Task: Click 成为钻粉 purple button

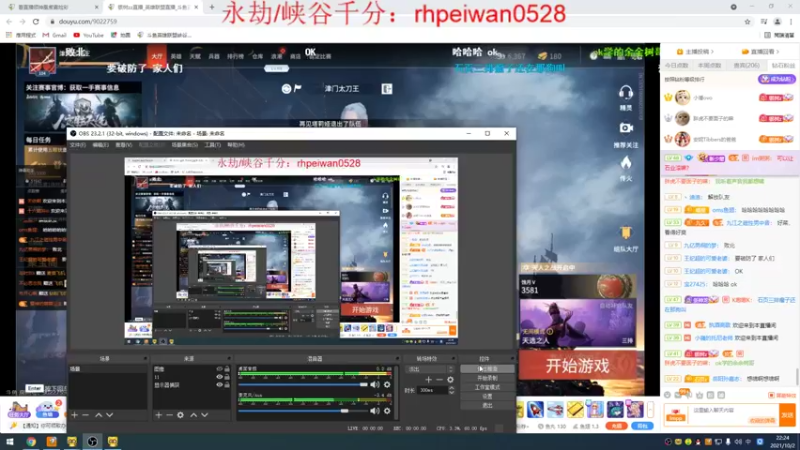Action: 777,79
